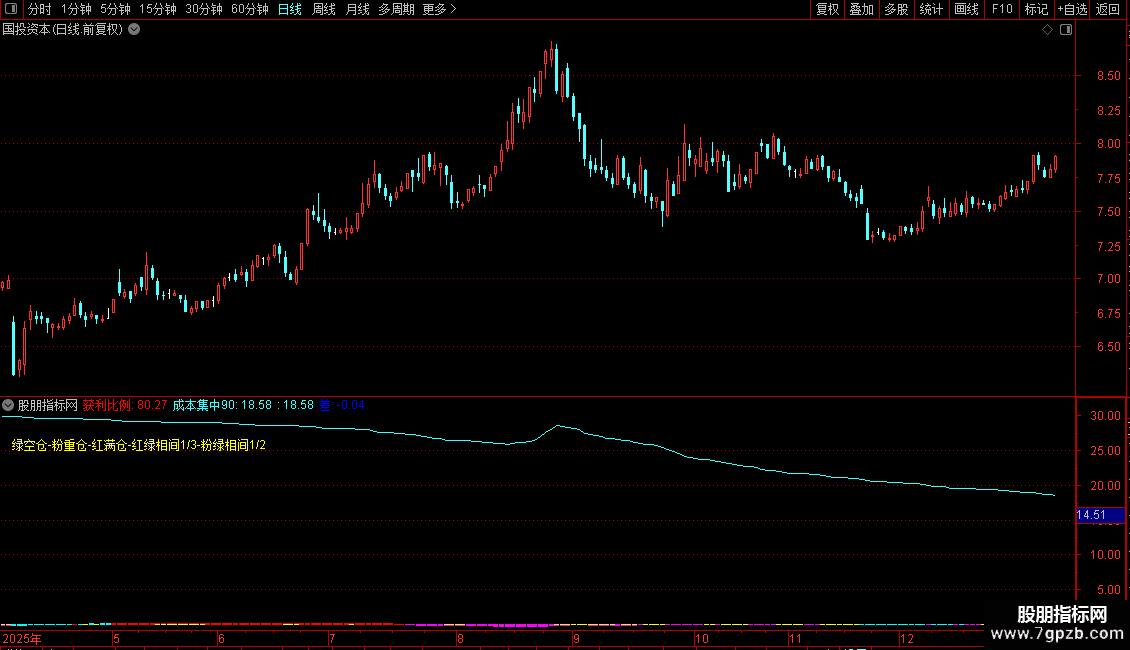
Task: Click the 叠加 overlay button
Action: pyautogui.click(x=861, y=9)
